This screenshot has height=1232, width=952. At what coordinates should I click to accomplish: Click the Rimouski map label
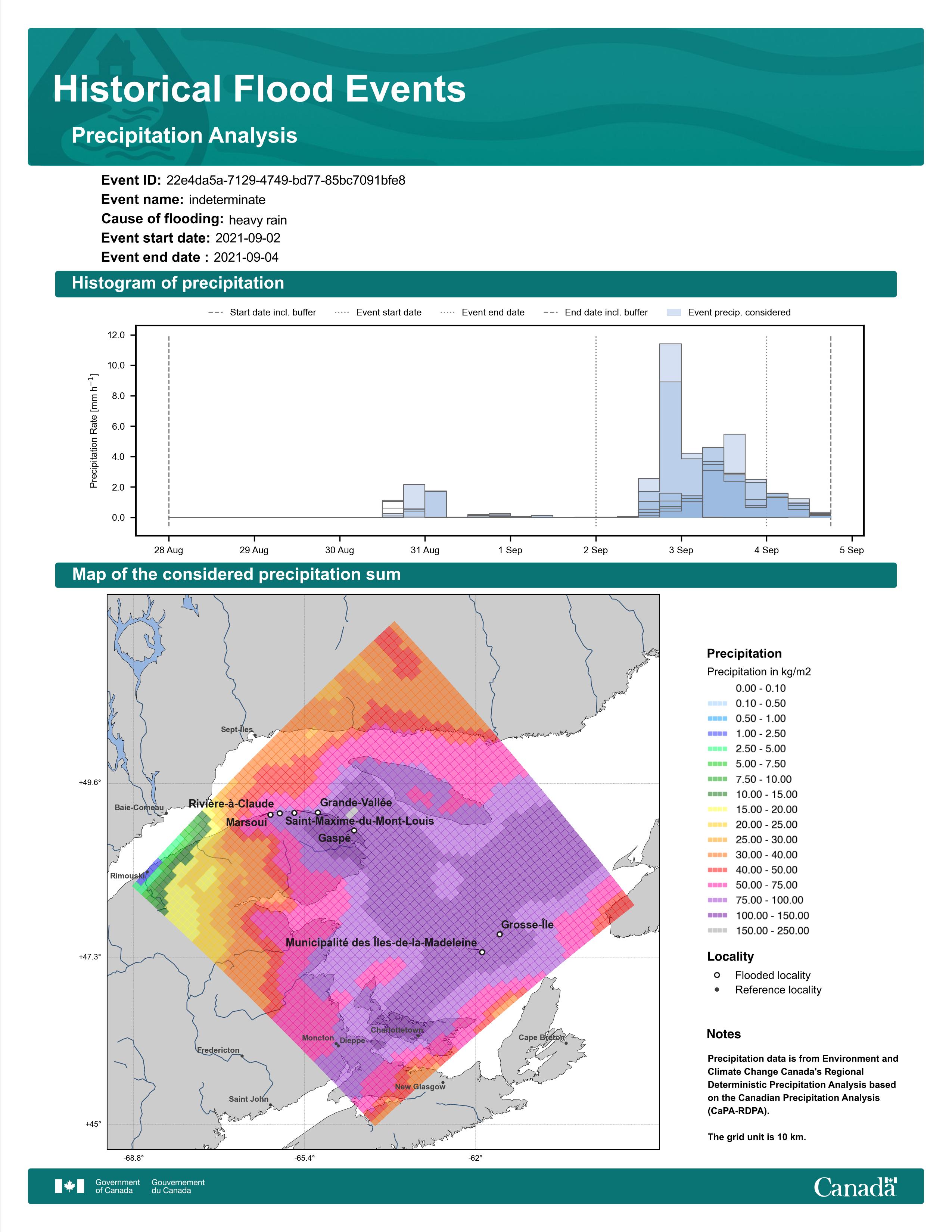[128, 875]
